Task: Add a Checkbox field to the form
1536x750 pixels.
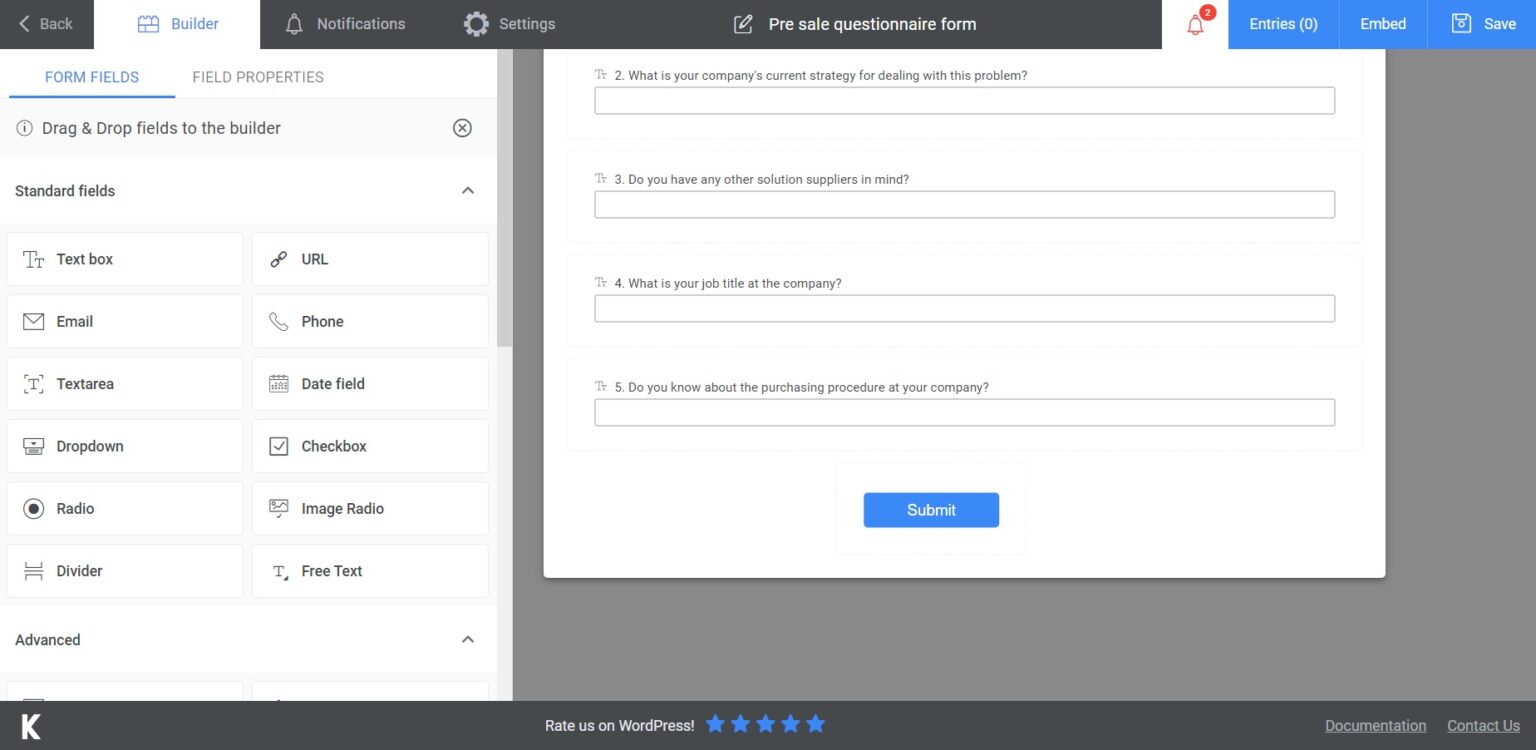Action: (369, 446)
